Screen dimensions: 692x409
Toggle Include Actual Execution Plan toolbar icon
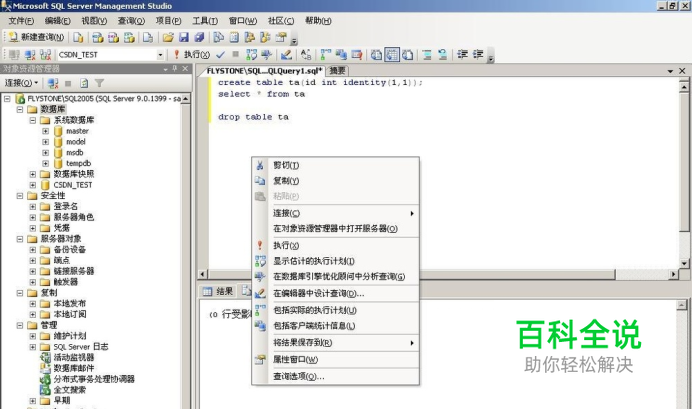click(x=326, y=54)
